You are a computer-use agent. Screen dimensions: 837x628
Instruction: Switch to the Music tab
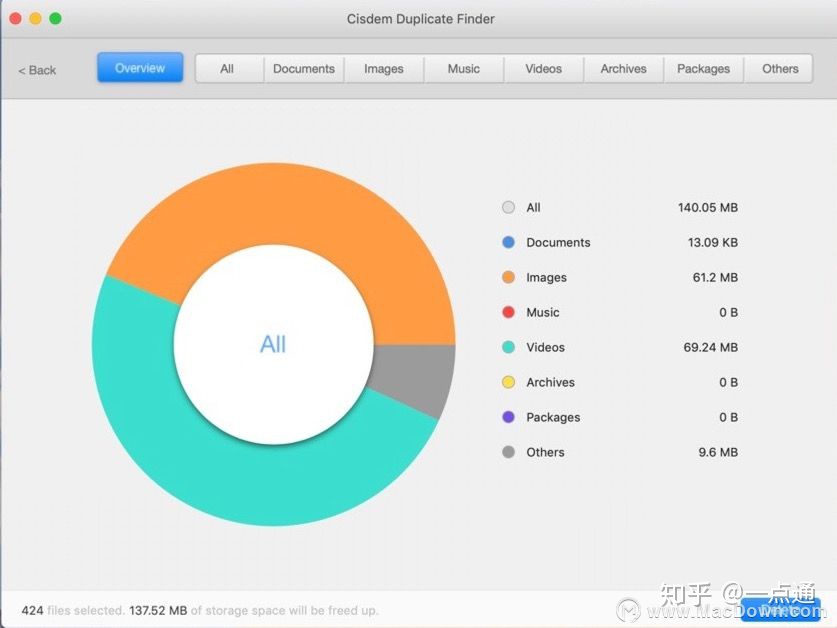point(463,68)
